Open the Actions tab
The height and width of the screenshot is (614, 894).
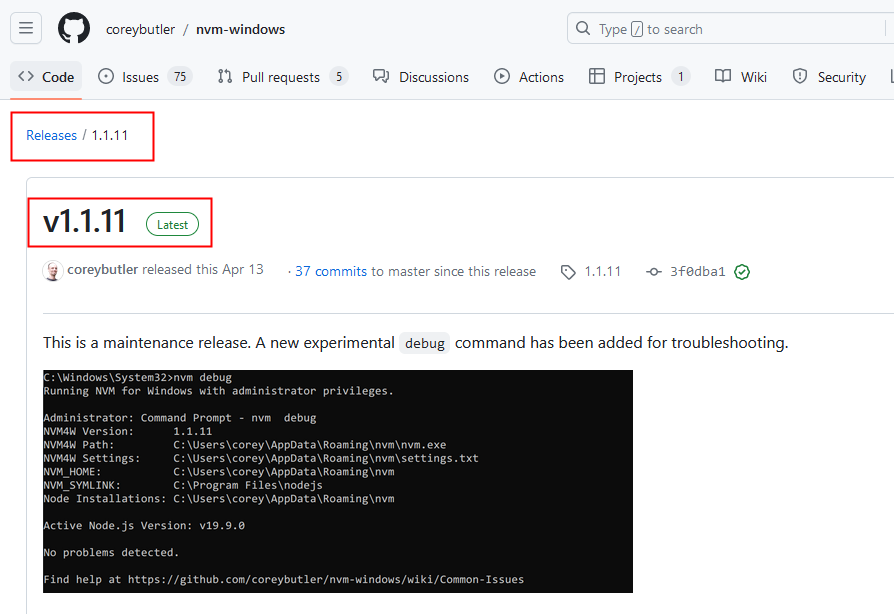[529, 76]
